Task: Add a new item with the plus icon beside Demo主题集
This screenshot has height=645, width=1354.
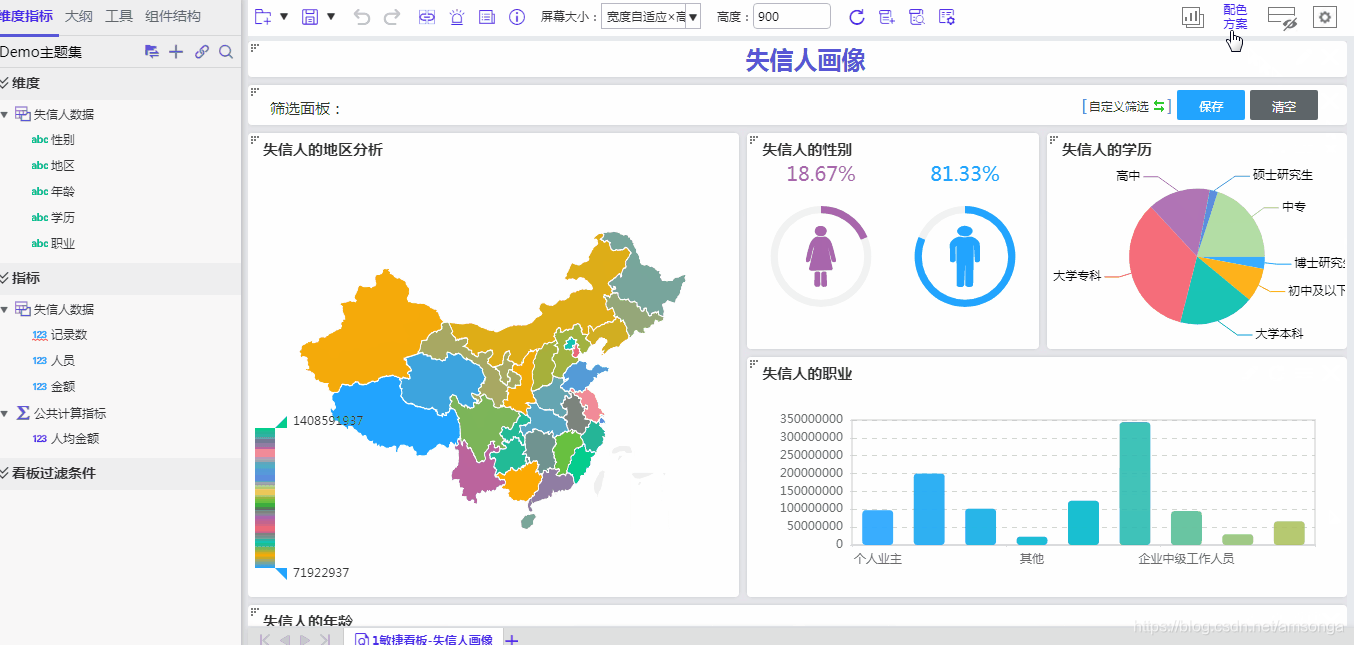Action: (176, 52)
